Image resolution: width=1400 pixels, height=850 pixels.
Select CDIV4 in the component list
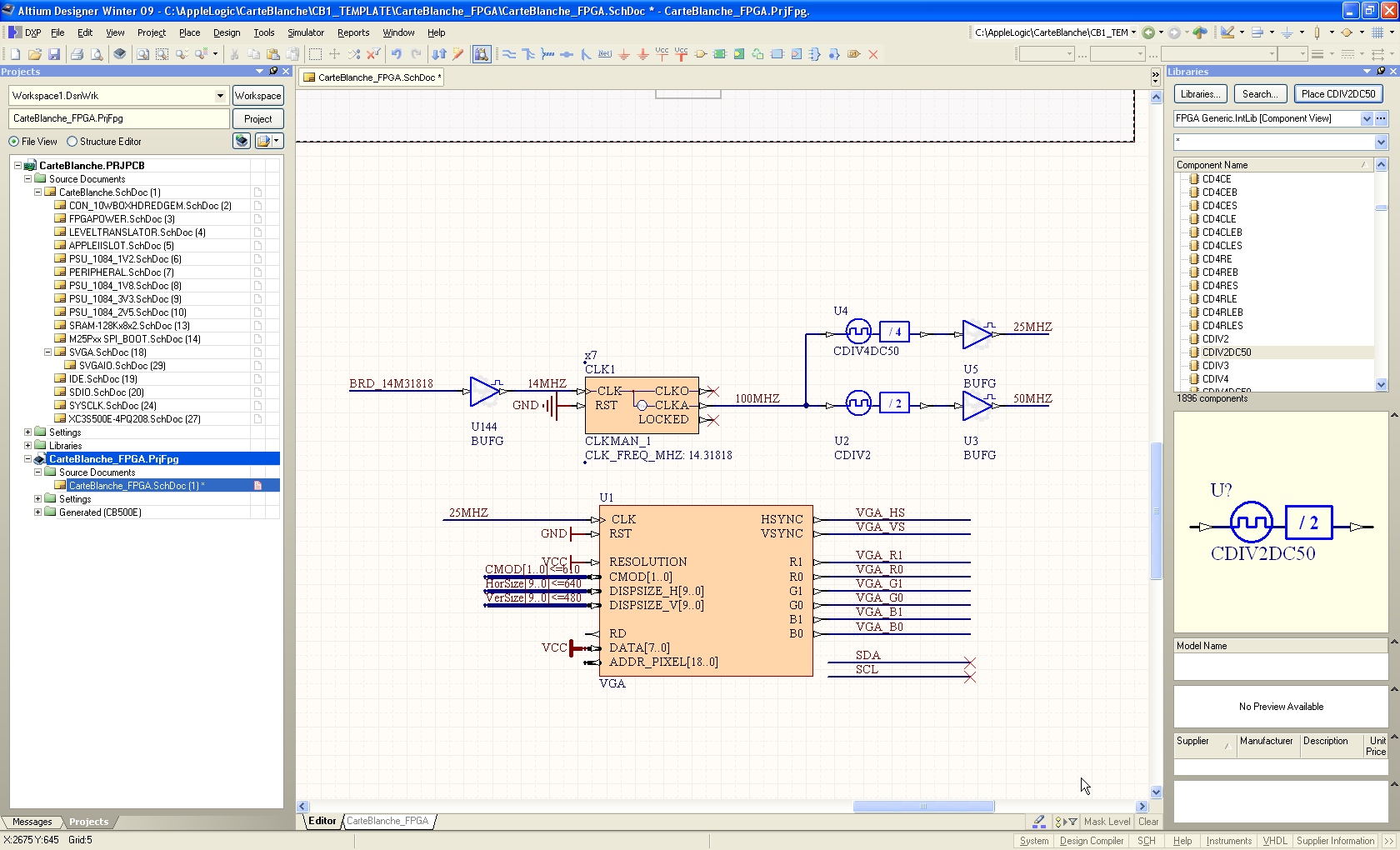pyautogui.click(x=1215, y=379)
